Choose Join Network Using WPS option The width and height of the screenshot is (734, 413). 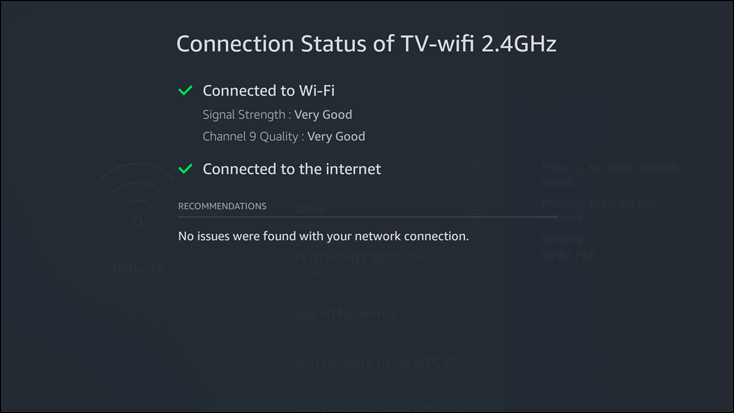[382, 361]
